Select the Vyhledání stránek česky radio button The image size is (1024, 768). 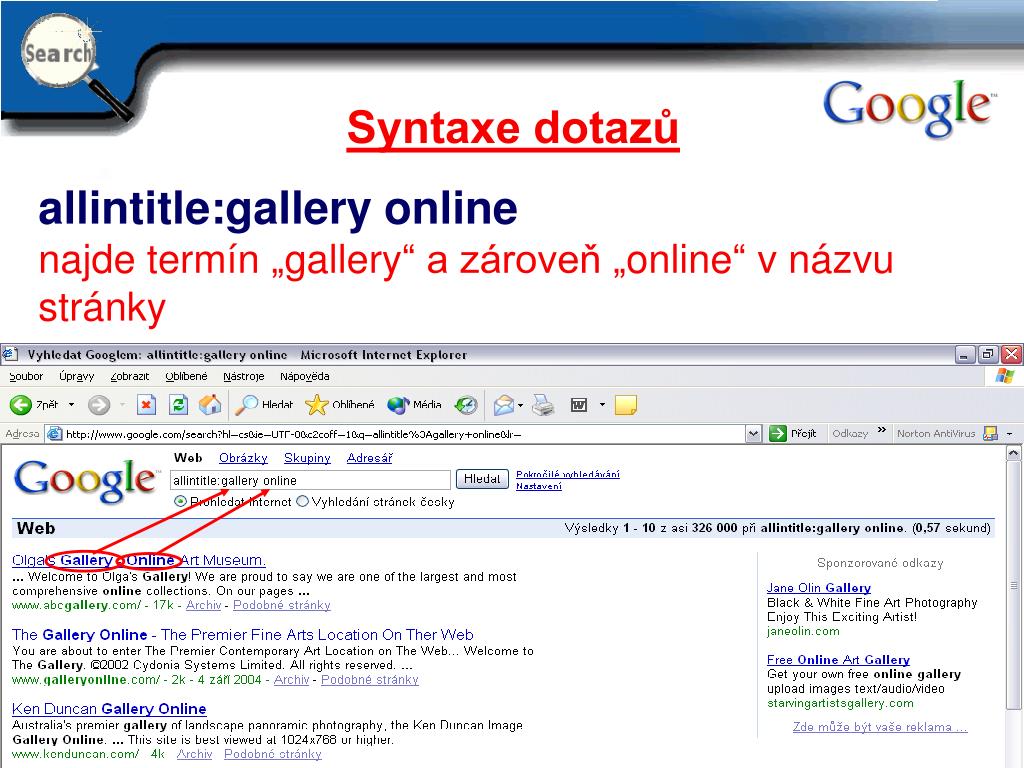302,502
